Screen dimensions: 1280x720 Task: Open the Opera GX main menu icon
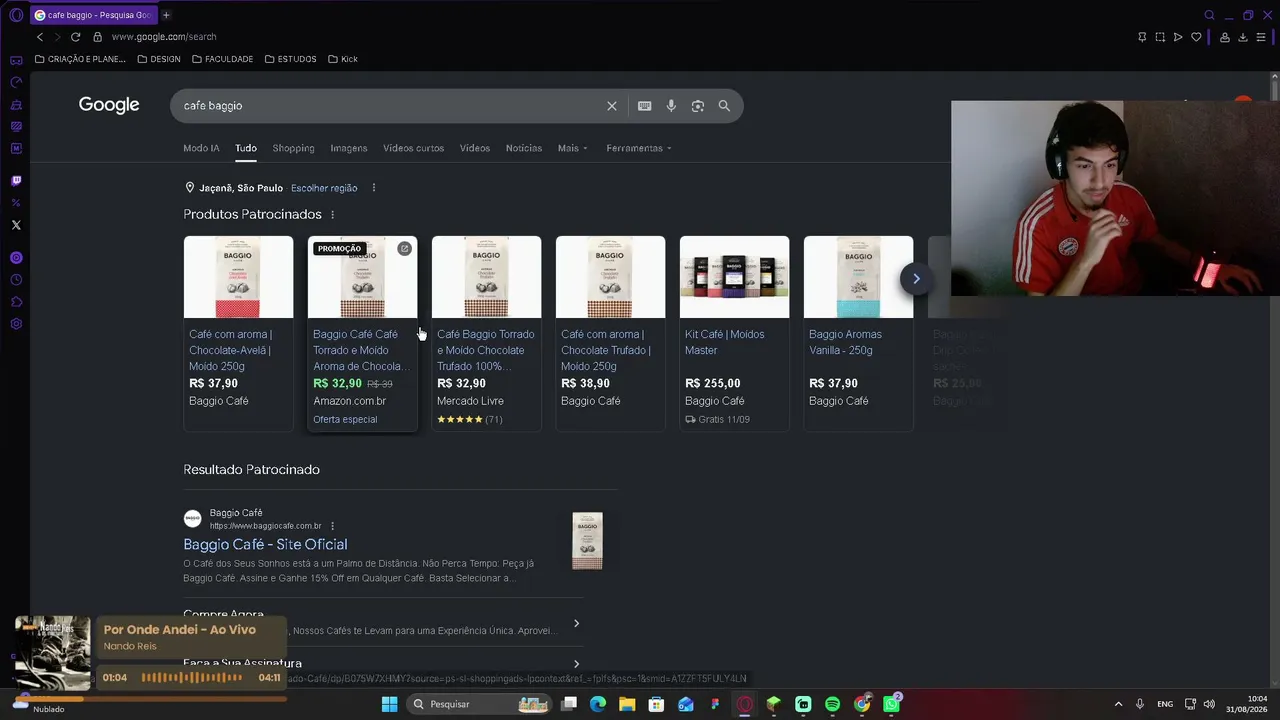click(x=16, y=15)
